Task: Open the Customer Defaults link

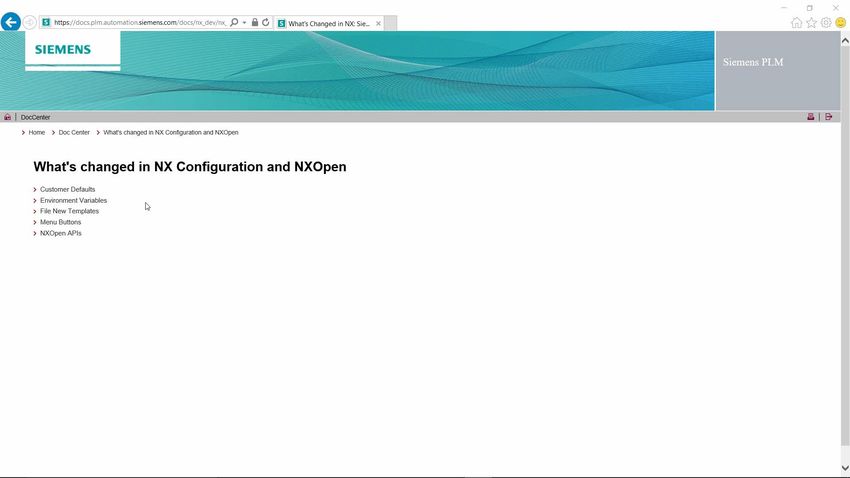Action: [67, 189]
